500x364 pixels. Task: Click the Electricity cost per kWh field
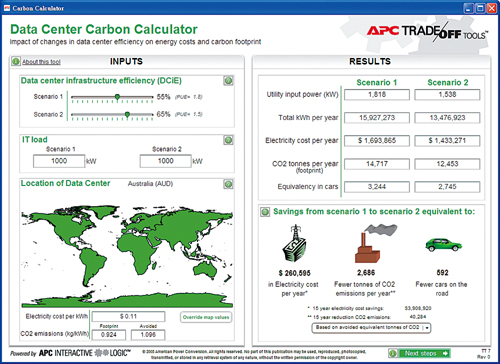tap(128, 316)
